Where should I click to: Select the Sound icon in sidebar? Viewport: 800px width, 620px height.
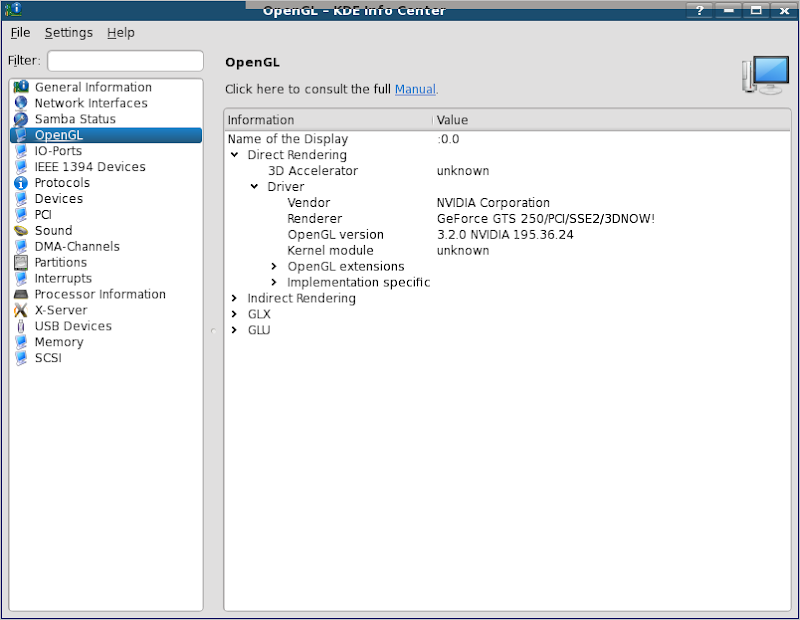[x=21, y=231]
